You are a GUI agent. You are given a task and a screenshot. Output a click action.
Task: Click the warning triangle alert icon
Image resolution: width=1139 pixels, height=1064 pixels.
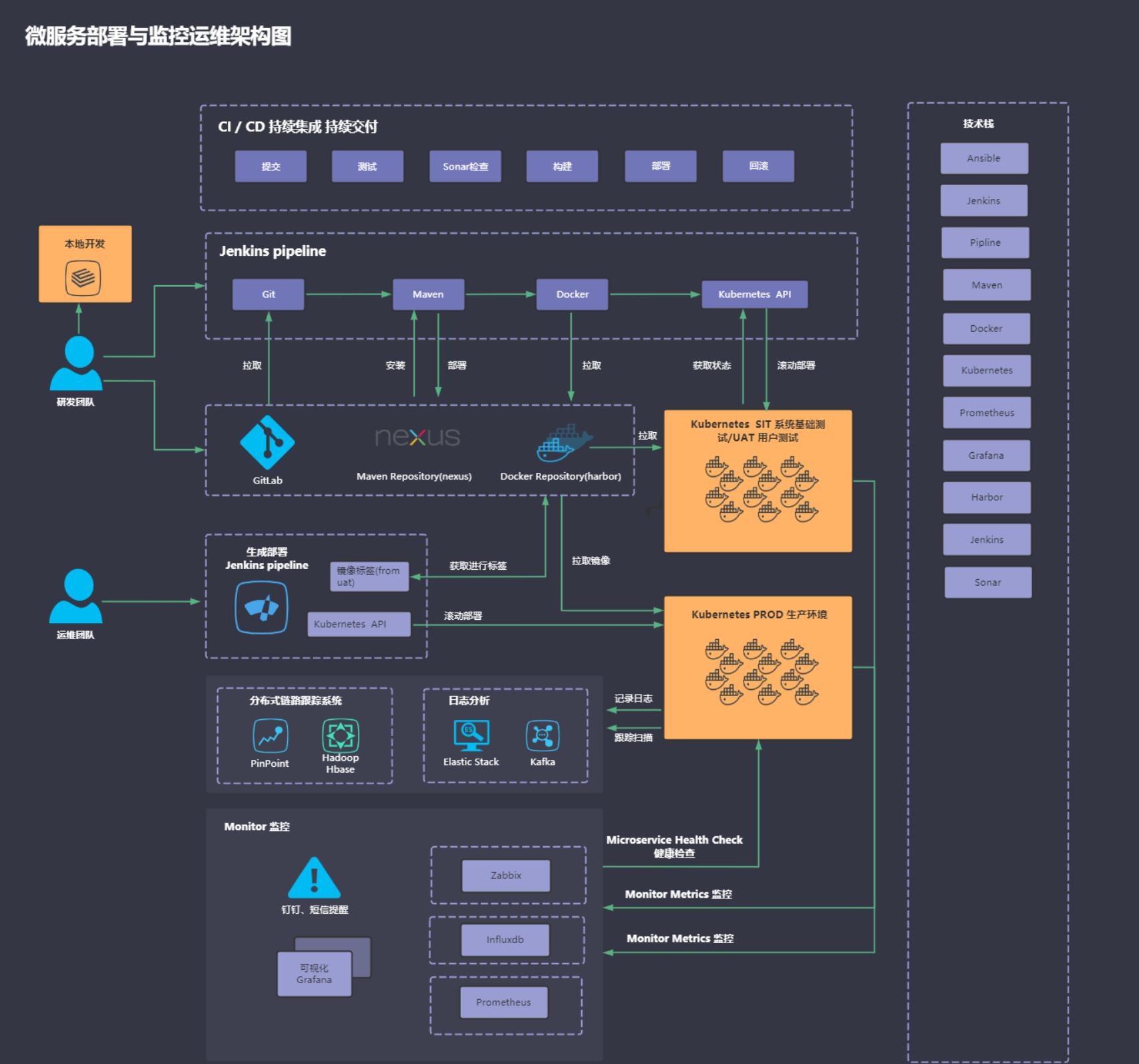coord(314,878)
